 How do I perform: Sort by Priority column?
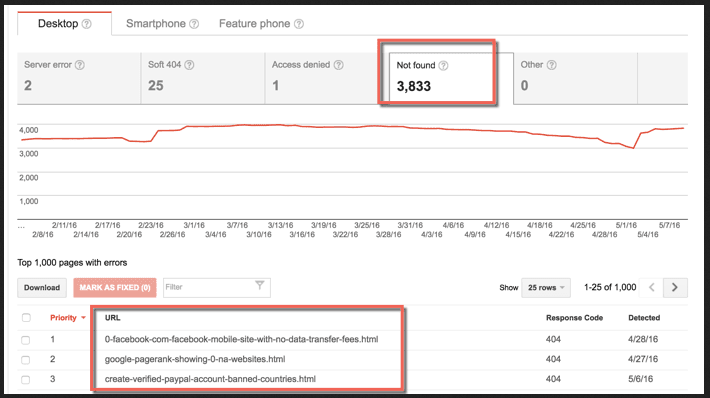pyautogui.click(x=67, y=318)
